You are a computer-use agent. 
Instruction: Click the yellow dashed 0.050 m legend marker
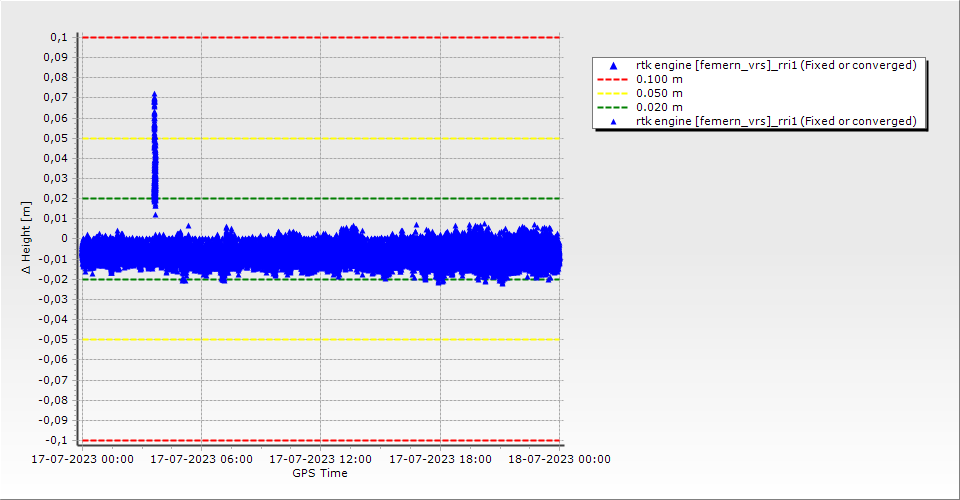coord(614,93)
